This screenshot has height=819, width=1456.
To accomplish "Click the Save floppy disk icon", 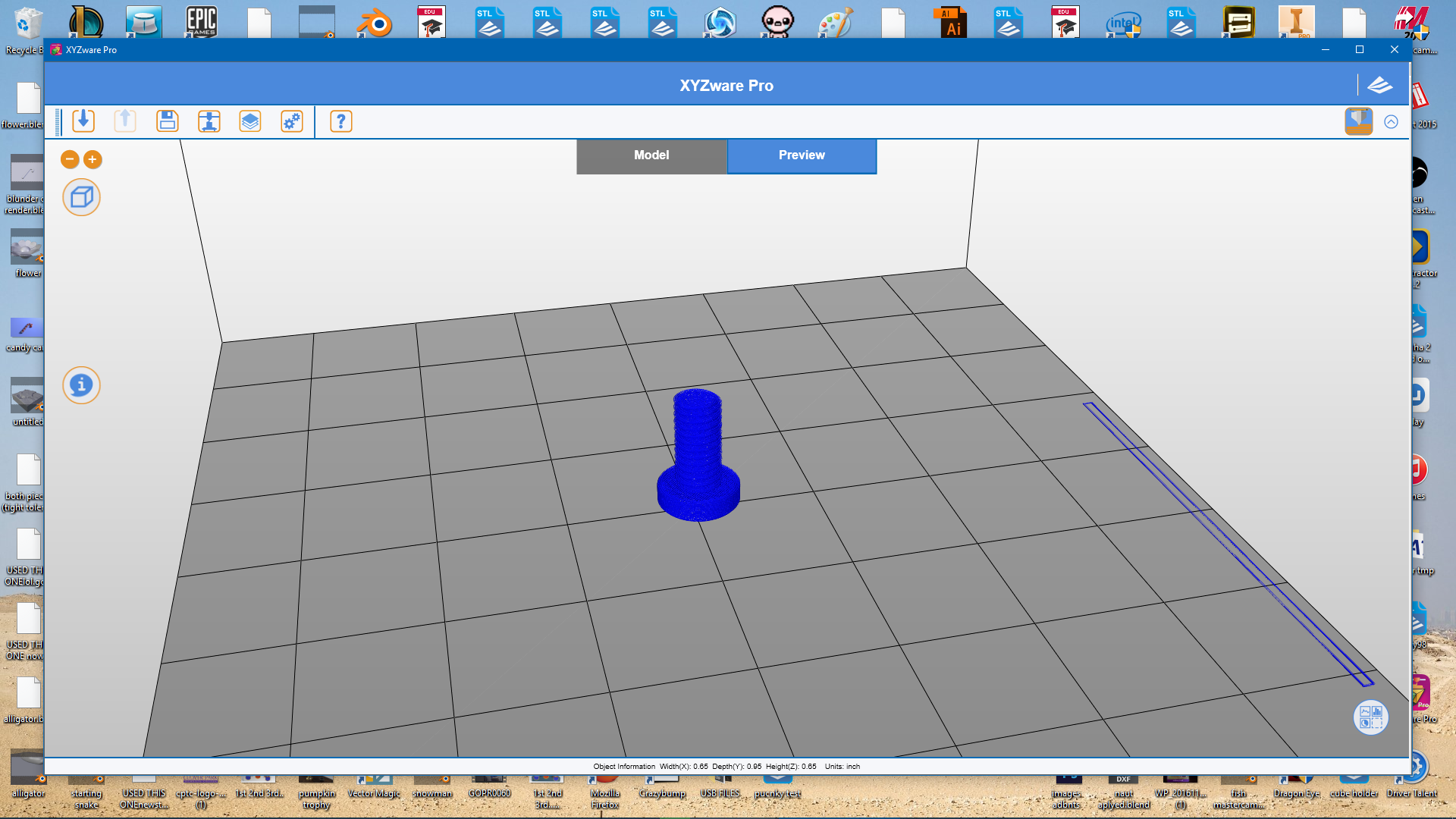I will (167, 121).
